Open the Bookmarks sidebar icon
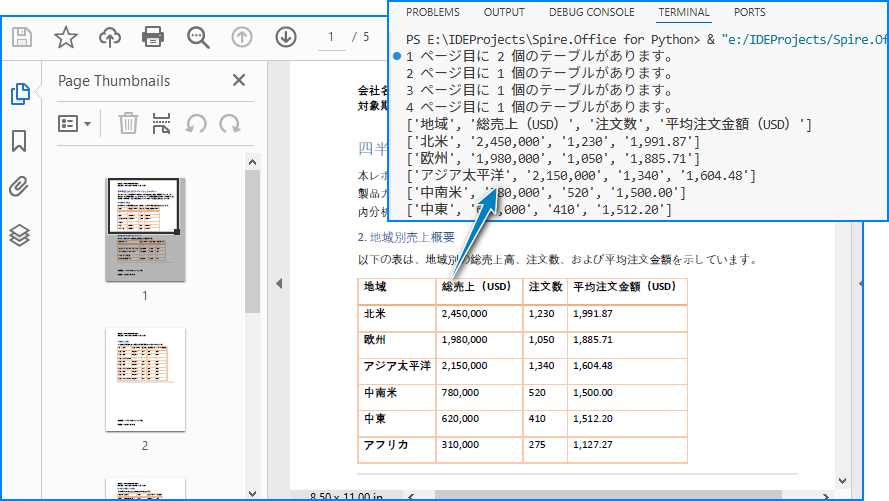The width and height of the screenshot is (889, 501). (x=19, y=141)
